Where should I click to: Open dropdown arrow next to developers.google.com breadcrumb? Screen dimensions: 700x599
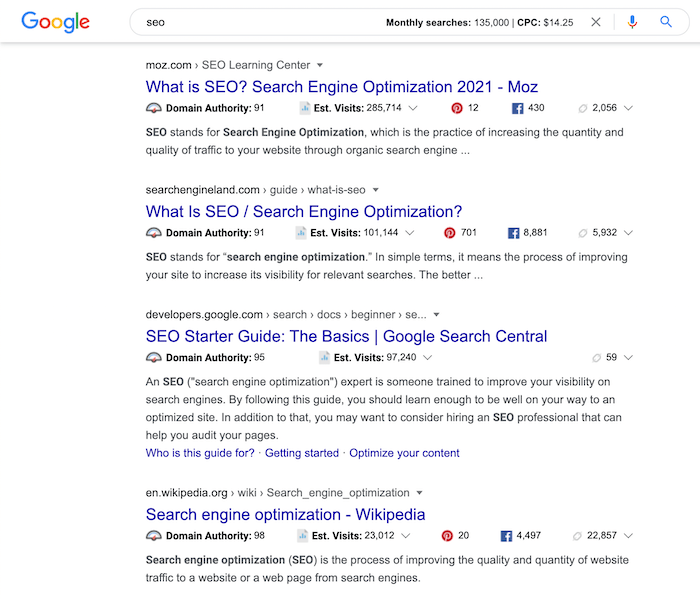pos(436,315)
